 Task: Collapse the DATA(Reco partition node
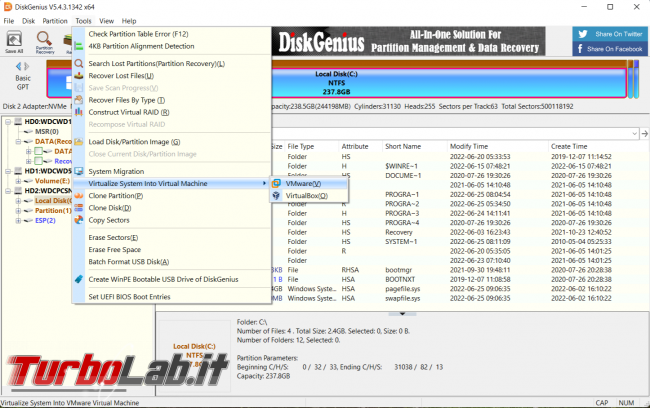[x=18, y=141]
